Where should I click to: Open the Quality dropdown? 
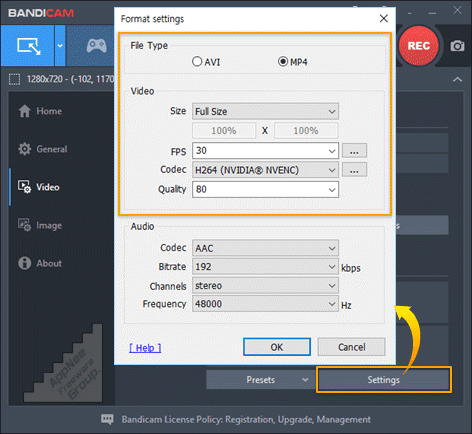click(265, 189)
